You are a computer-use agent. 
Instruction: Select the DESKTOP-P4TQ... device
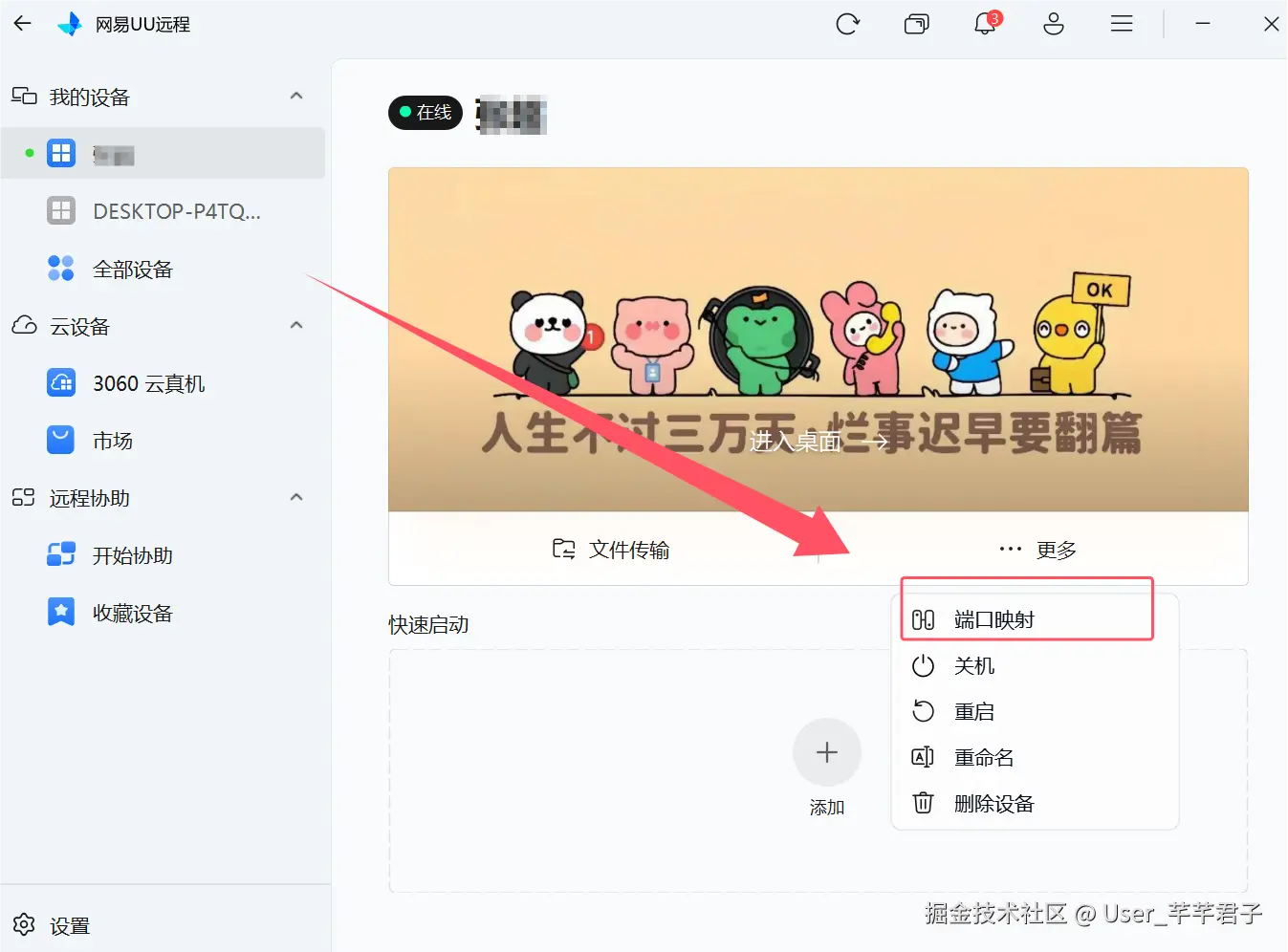(163, 210)
